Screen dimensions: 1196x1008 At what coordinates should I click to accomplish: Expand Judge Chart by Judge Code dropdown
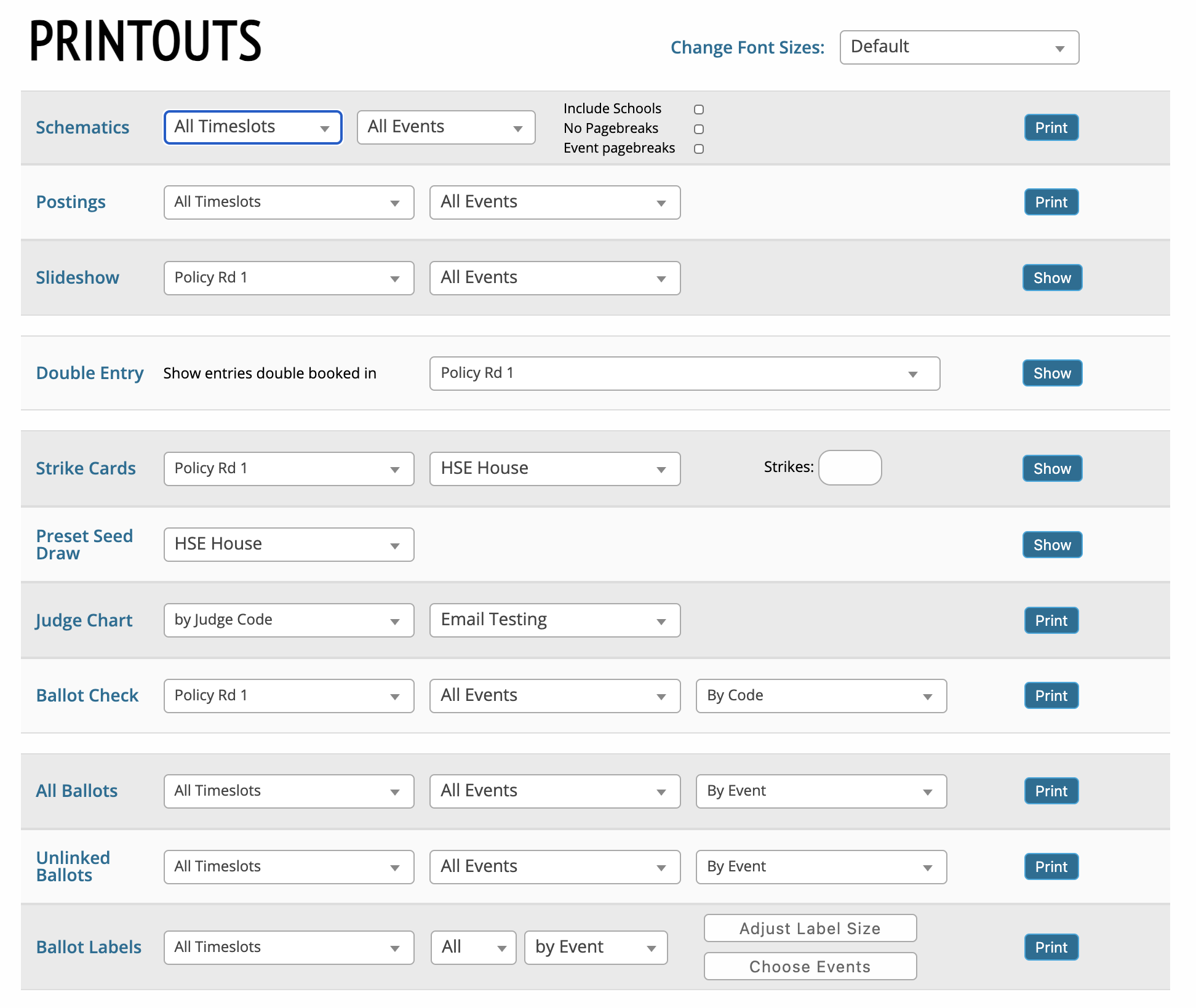tap(289, 620)
